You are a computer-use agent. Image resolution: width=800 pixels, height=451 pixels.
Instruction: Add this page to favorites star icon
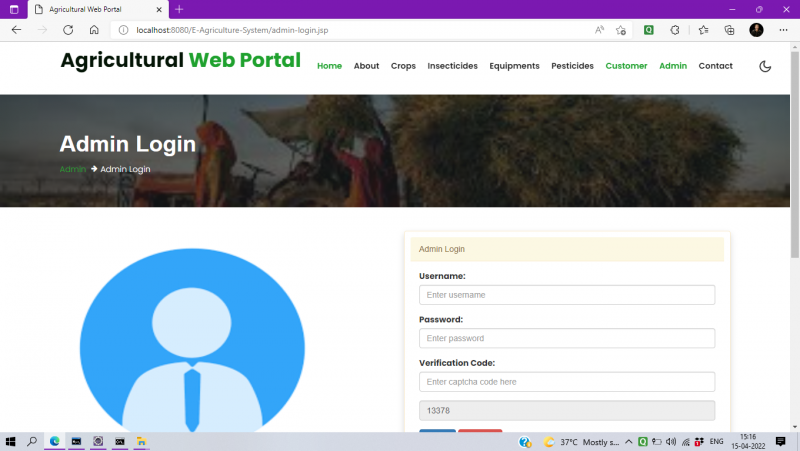pyautogui.click(x=621, y=30)
